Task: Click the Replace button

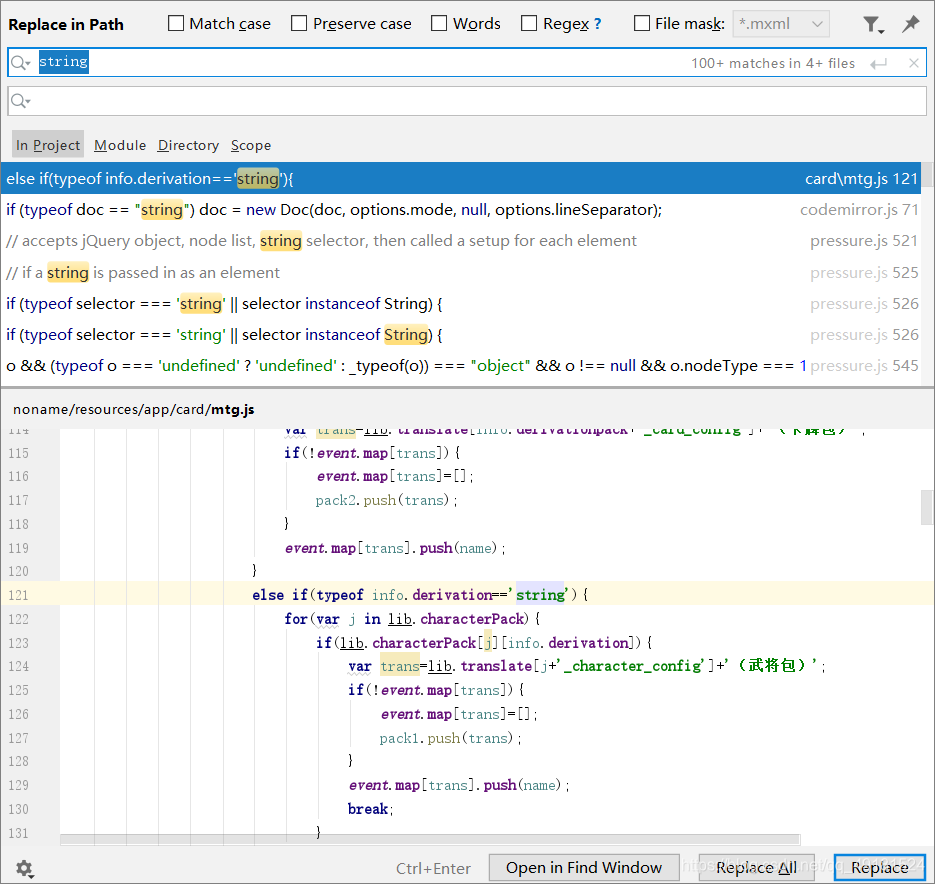Action: 880,867
